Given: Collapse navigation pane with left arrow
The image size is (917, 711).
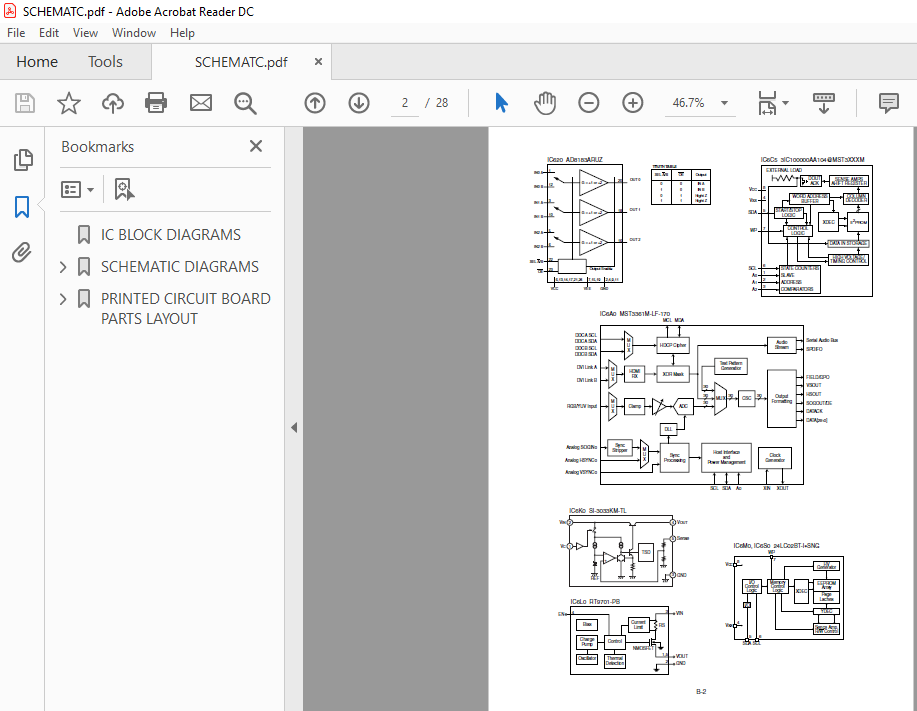Looking at the screenshot, I should (294, 427).
